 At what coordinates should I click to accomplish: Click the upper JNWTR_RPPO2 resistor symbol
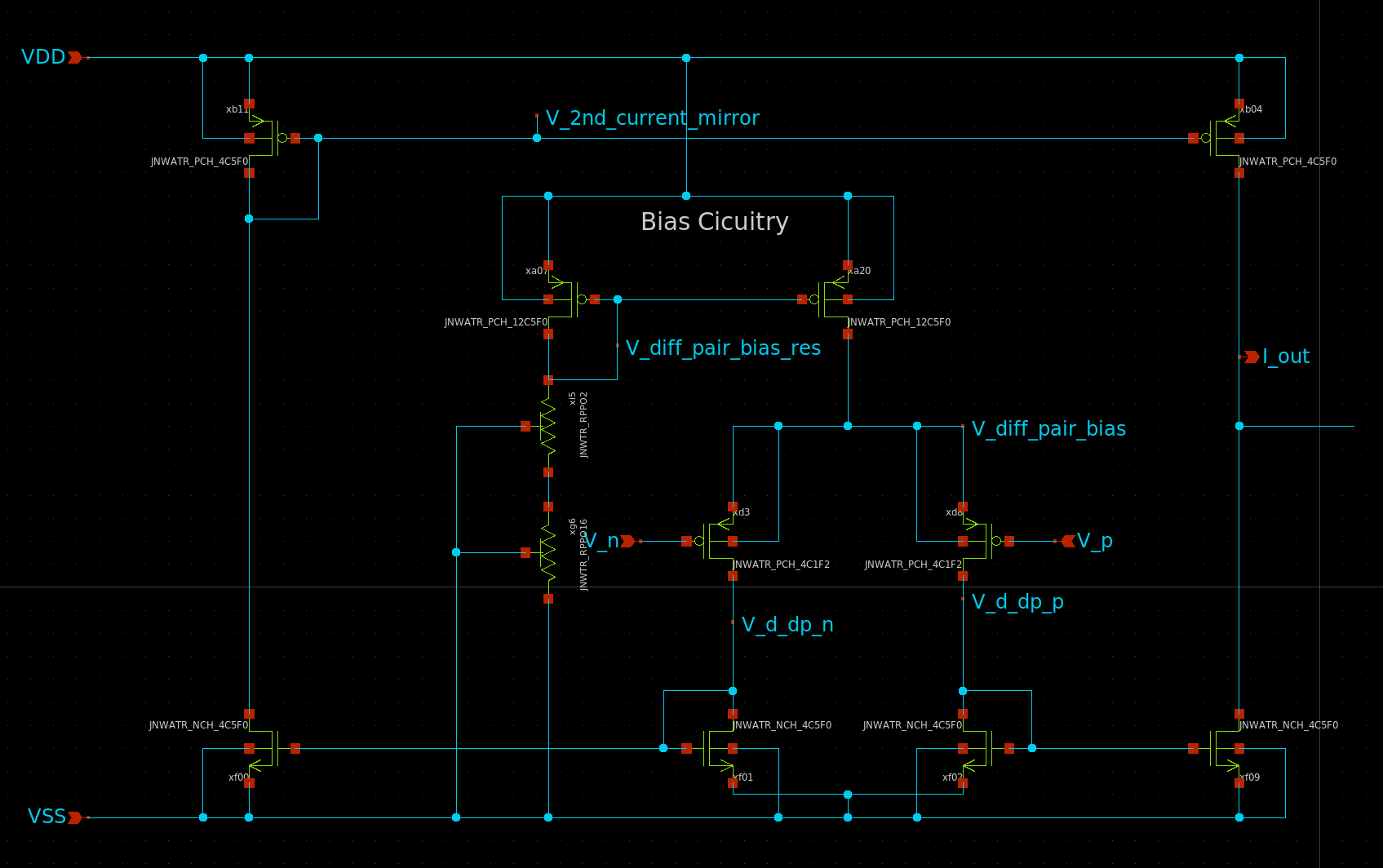tap(548, 426)
